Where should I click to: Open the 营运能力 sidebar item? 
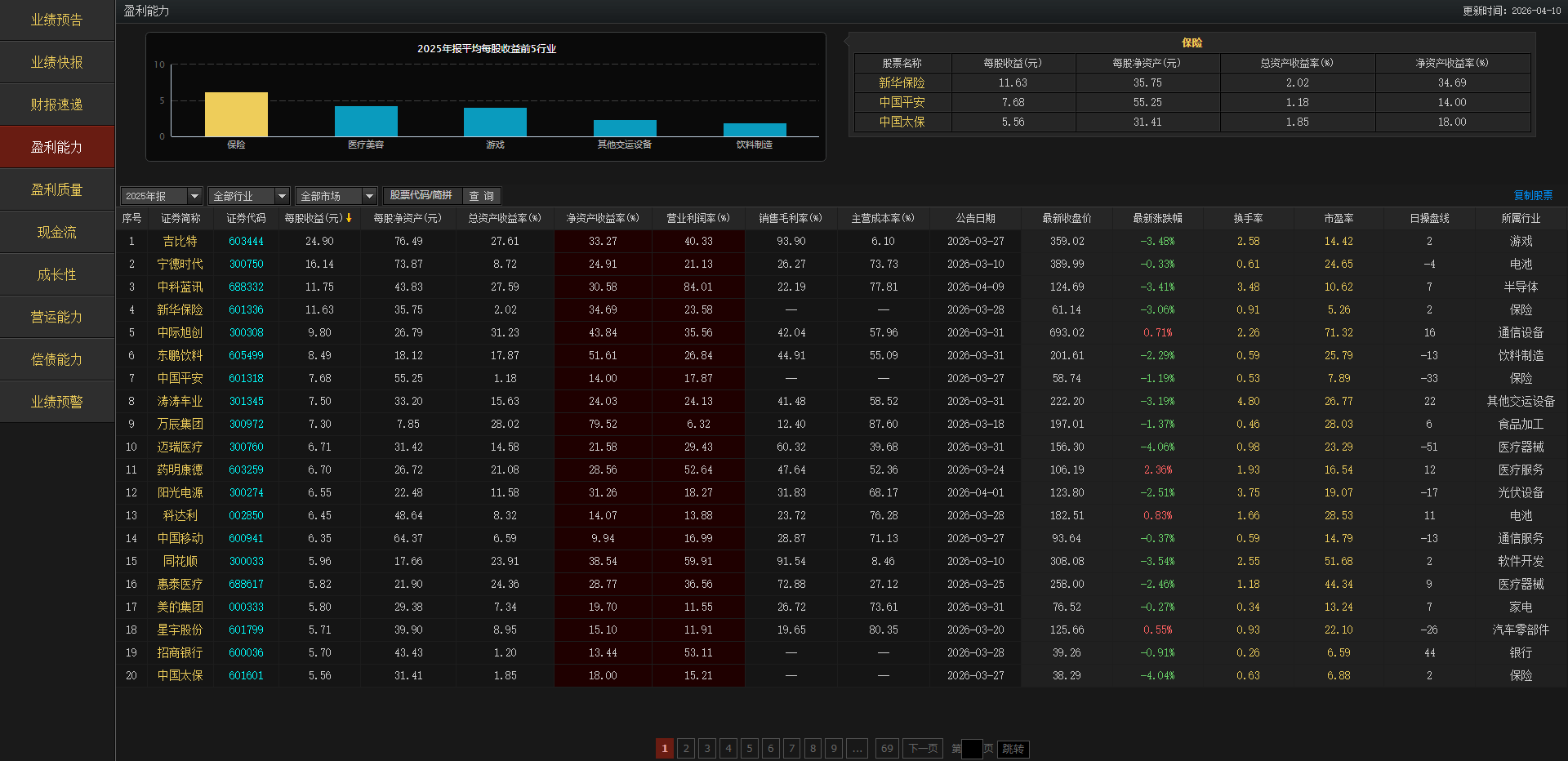pos(57,317)
